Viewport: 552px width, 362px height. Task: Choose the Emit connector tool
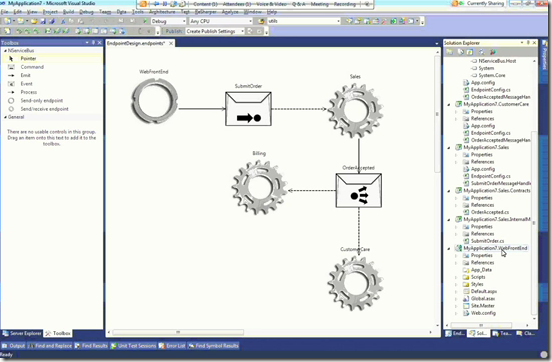click(x=53, y=75)
